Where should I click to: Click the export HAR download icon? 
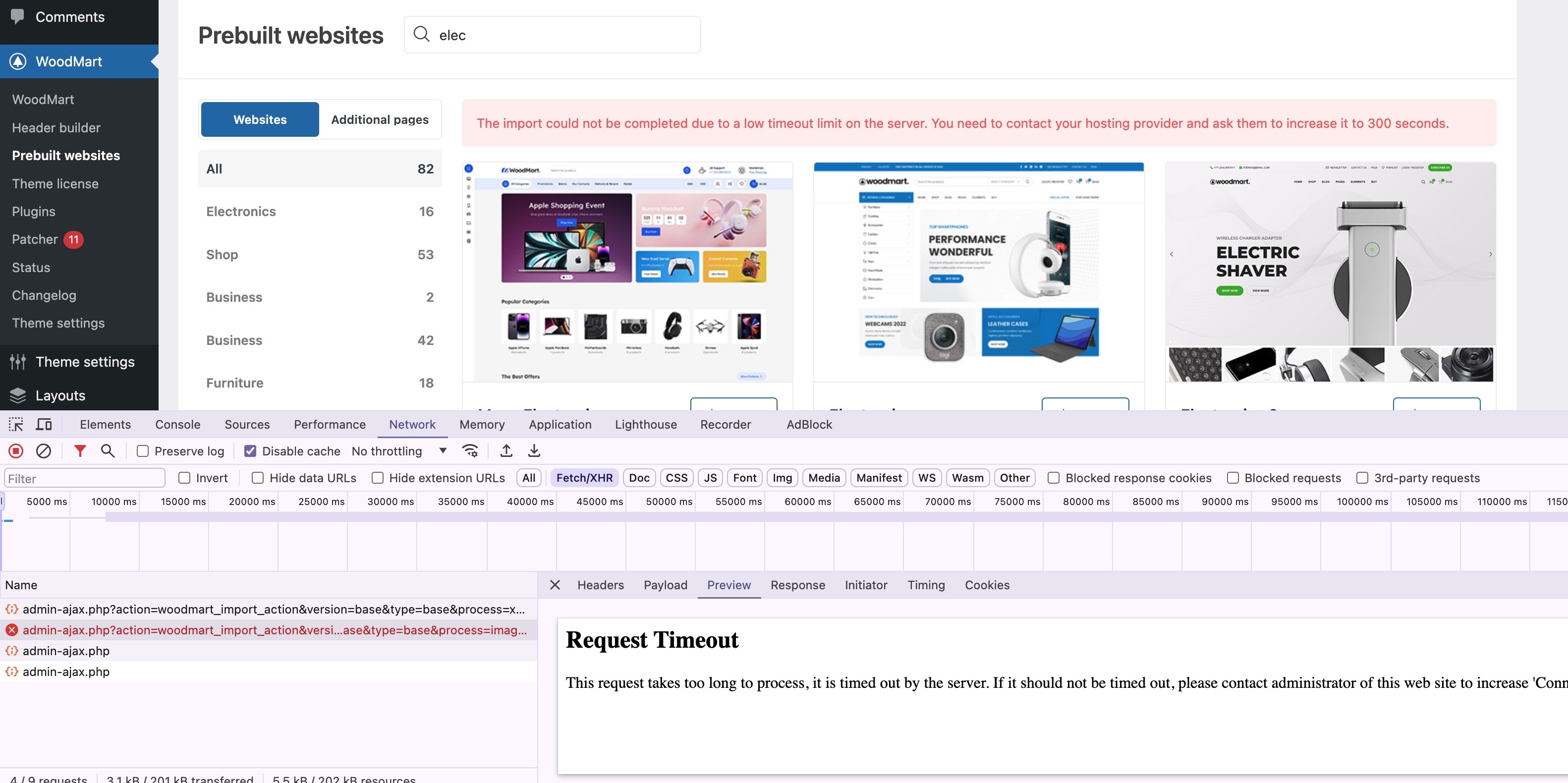(534, 450)
